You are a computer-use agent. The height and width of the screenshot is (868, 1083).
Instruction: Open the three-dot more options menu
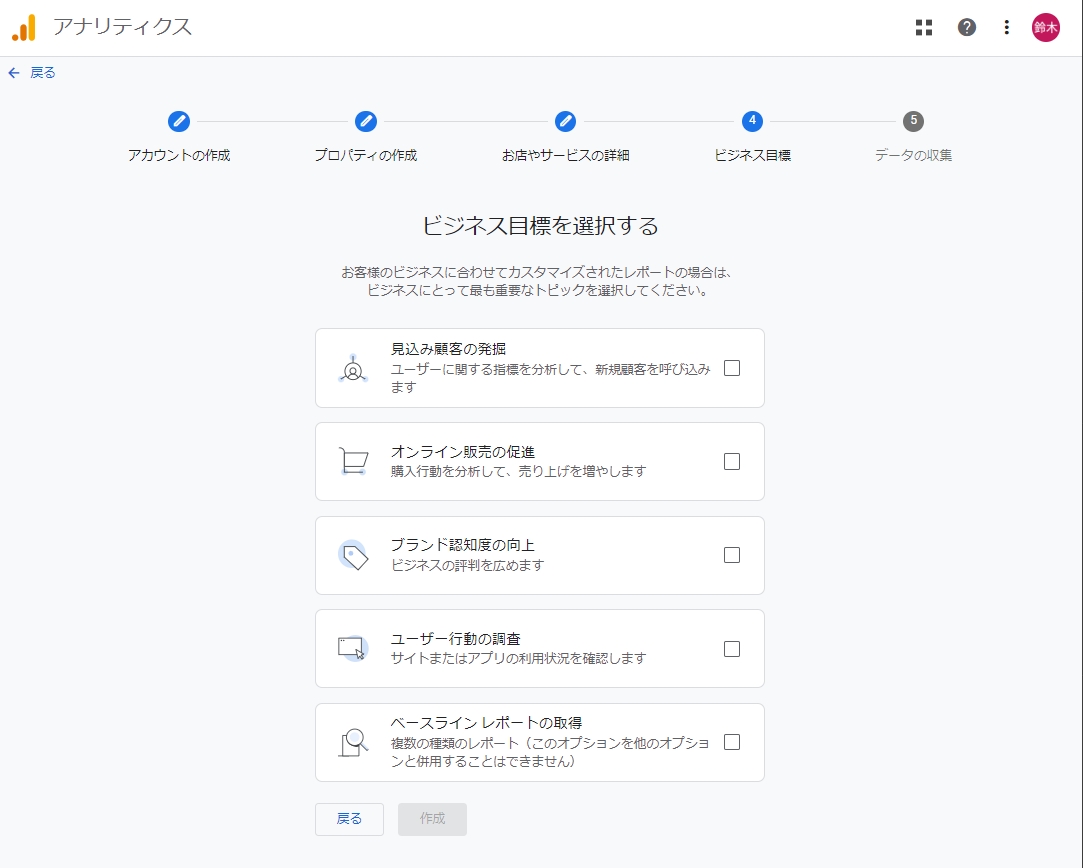[1006, 28]
